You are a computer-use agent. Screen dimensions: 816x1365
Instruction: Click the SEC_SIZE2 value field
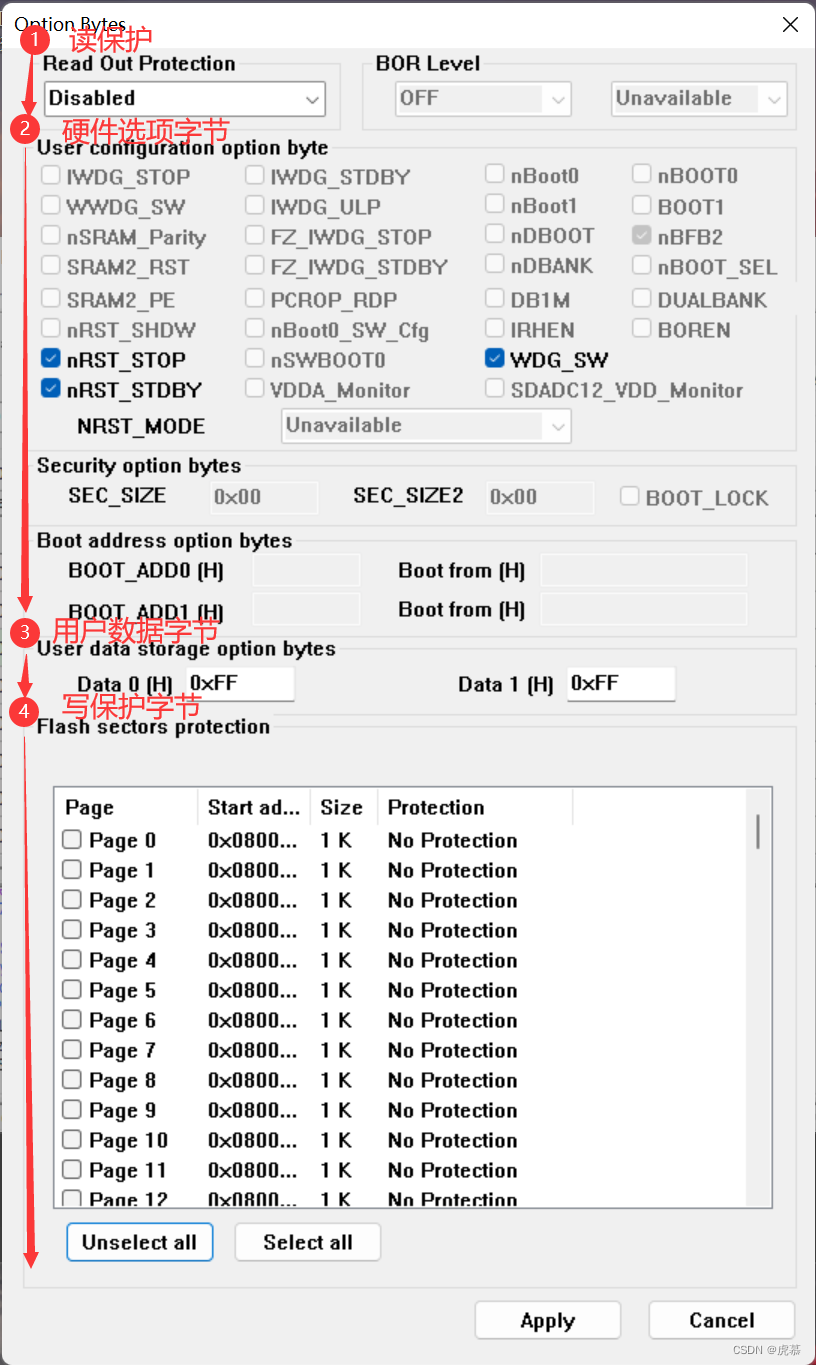click(540, 497)
